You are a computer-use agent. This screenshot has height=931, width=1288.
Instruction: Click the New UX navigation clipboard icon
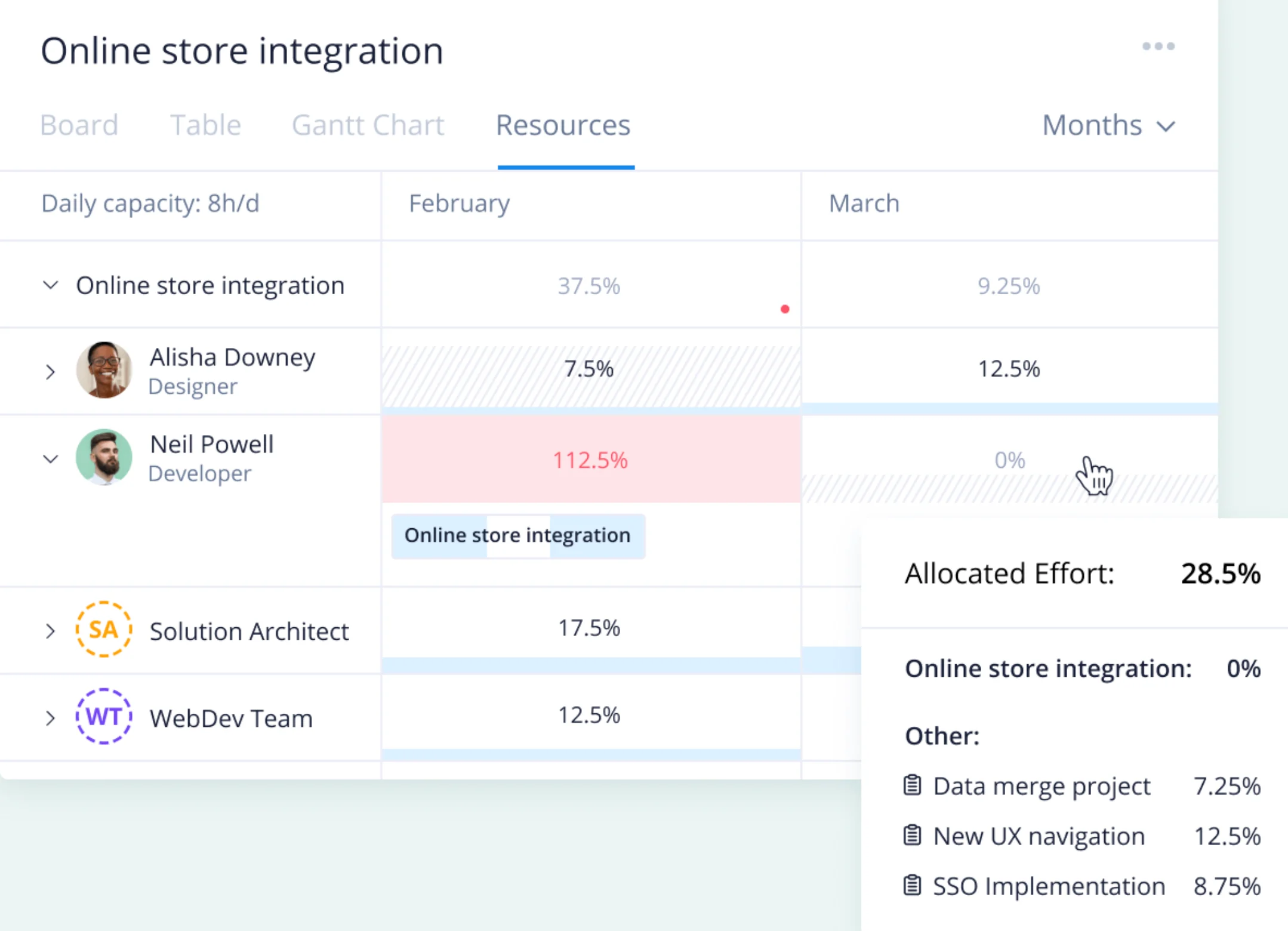click(x=912, y=836)
